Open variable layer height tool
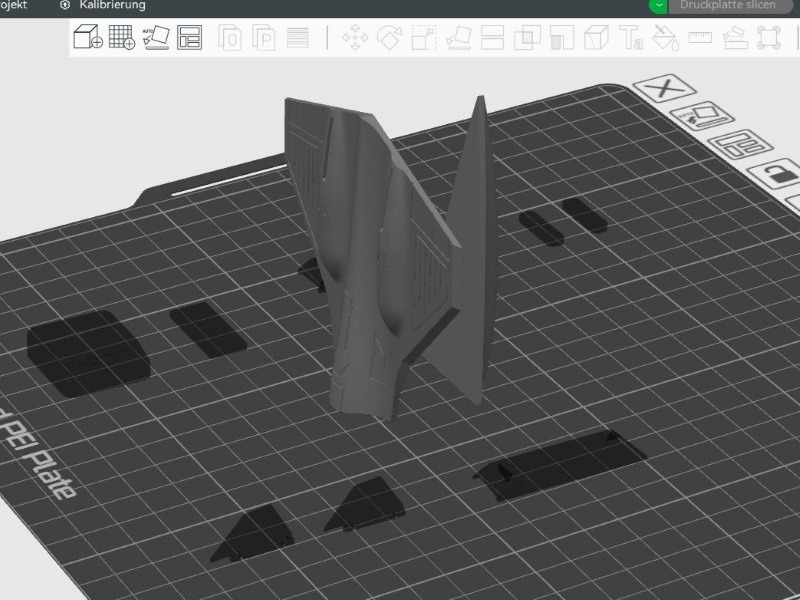This screenshot has width=800, height=600. click(x=297, y=38)
